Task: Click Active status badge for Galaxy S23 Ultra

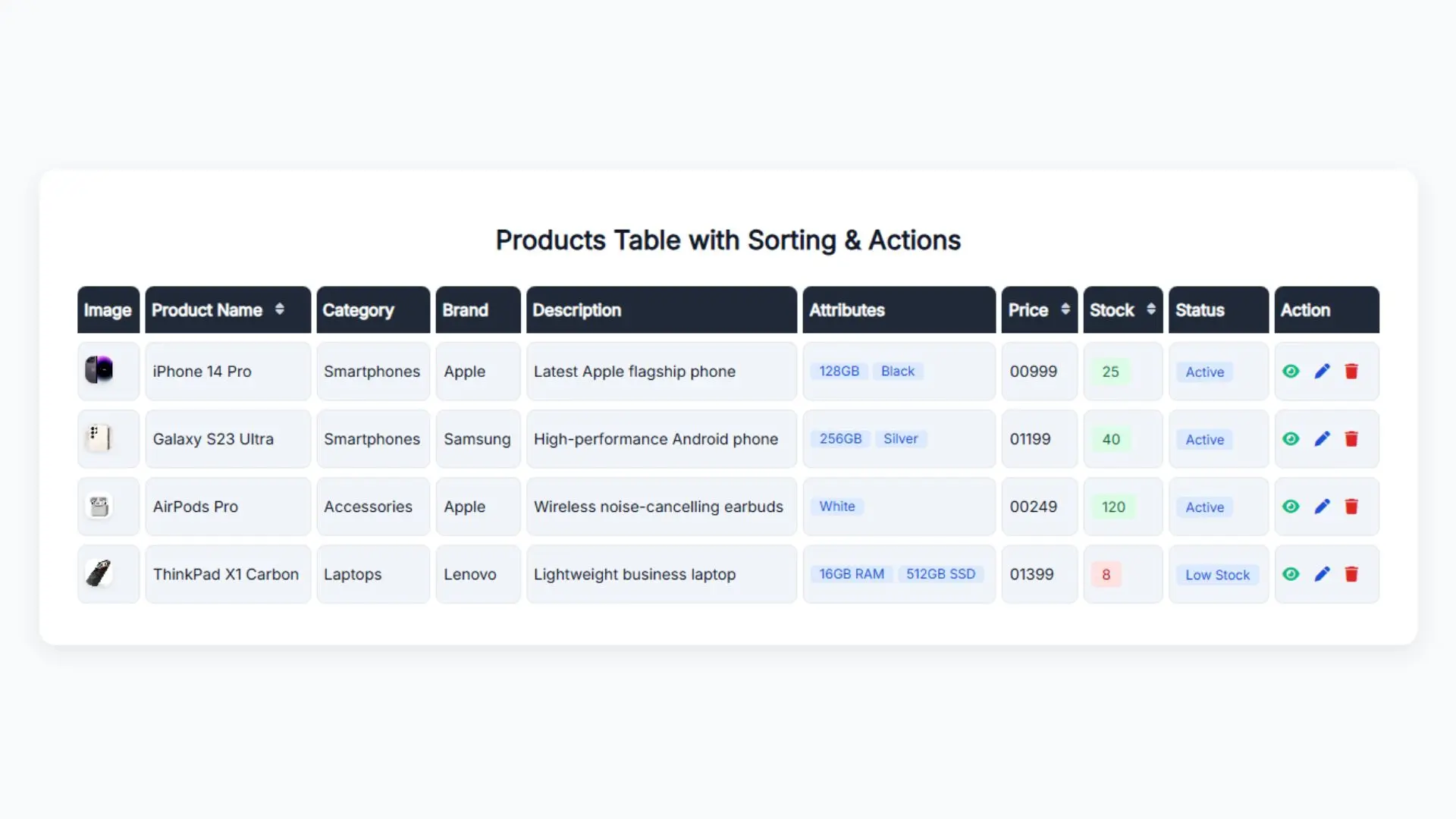Action: point(1204,440)
